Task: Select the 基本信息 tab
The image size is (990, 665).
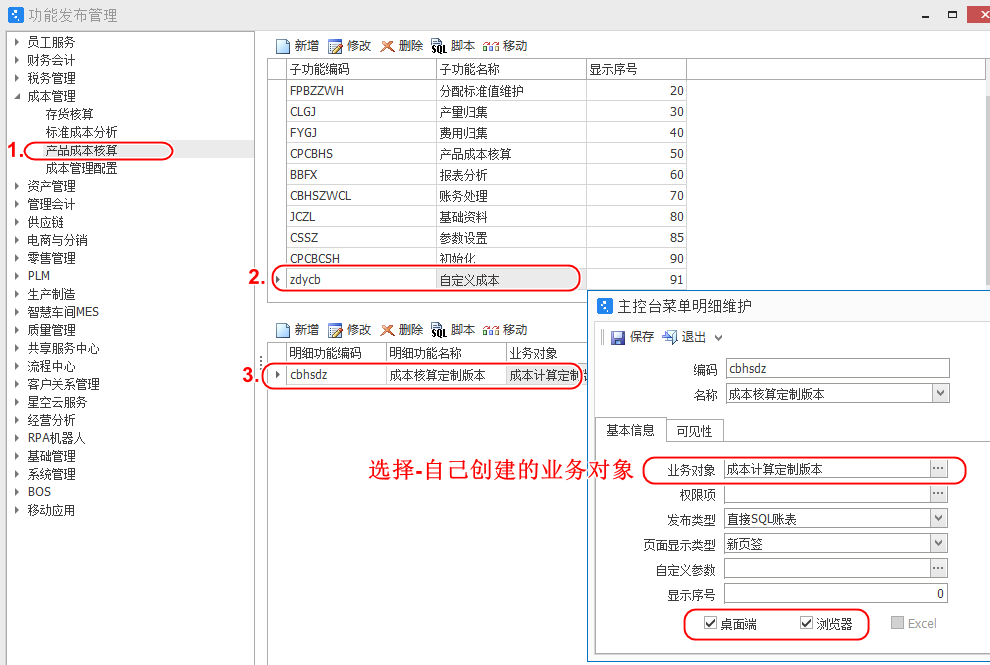Action: tap(630, 430)
